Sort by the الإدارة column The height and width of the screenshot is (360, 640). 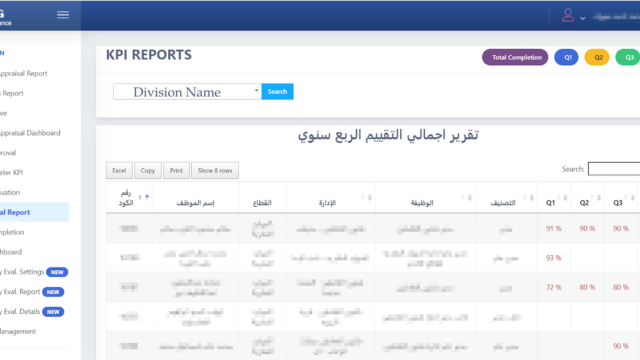point(331,198)
